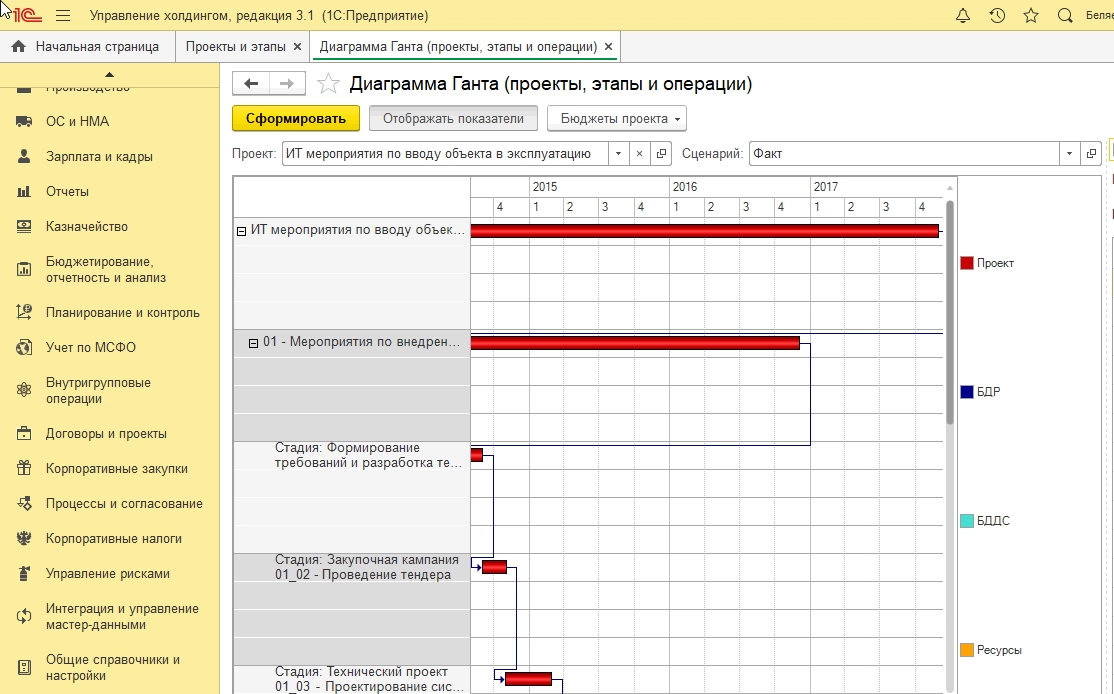Click Сформировать button
This screenshot has height=694, width=1114.
tap(296, 119)
